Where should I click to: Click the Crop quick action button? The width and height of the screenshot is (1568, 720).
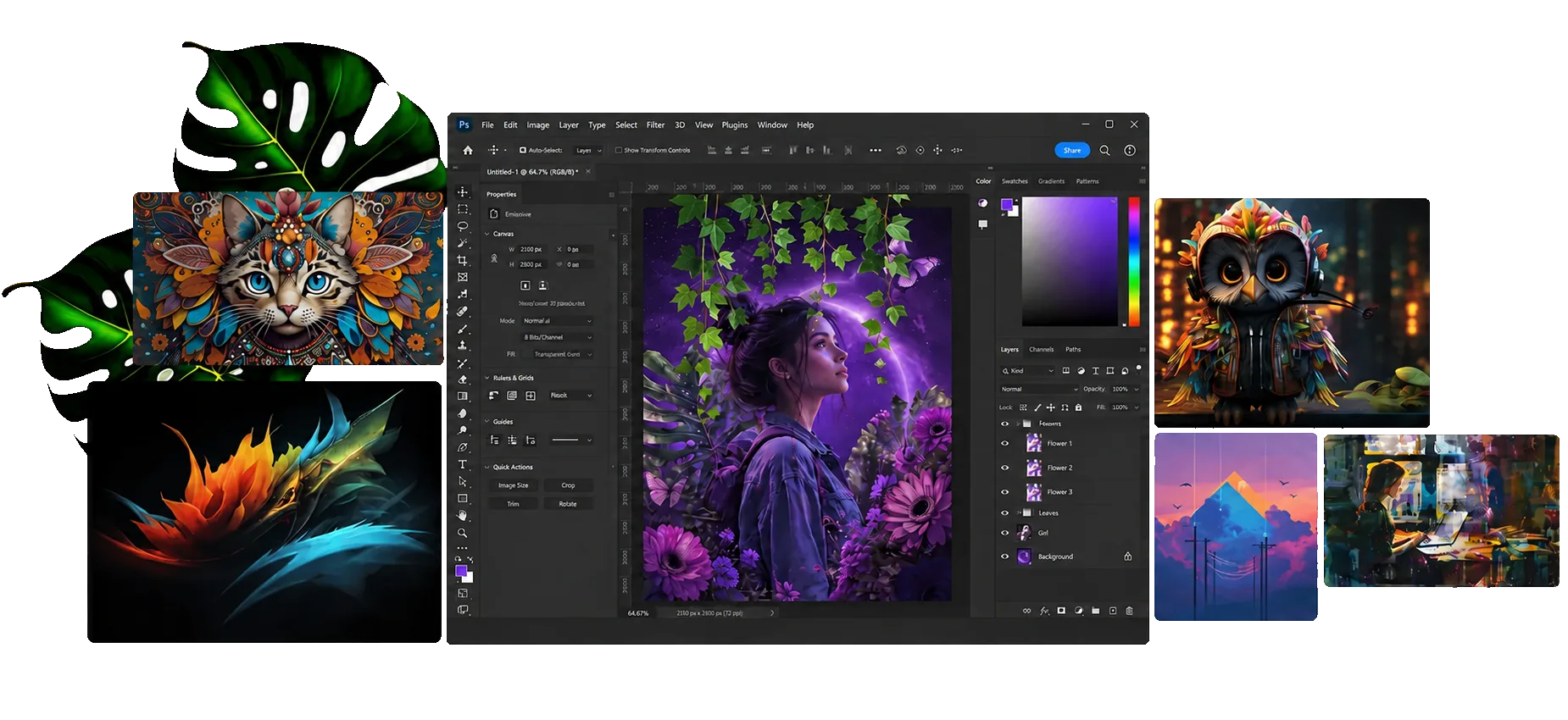pos(568,485)
